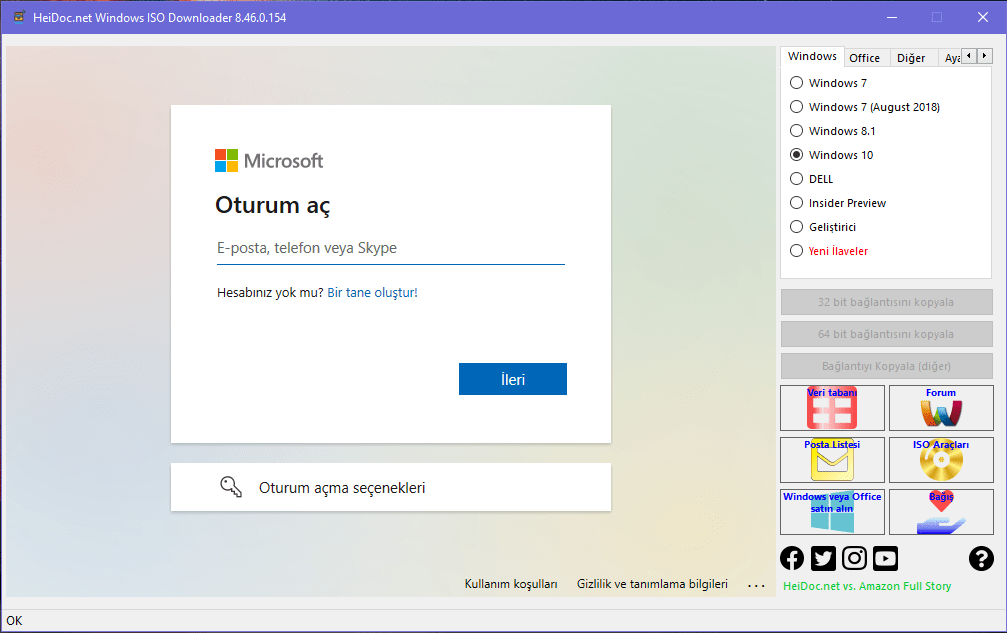Open the Kullanım koşulları link

coord(511,584)
